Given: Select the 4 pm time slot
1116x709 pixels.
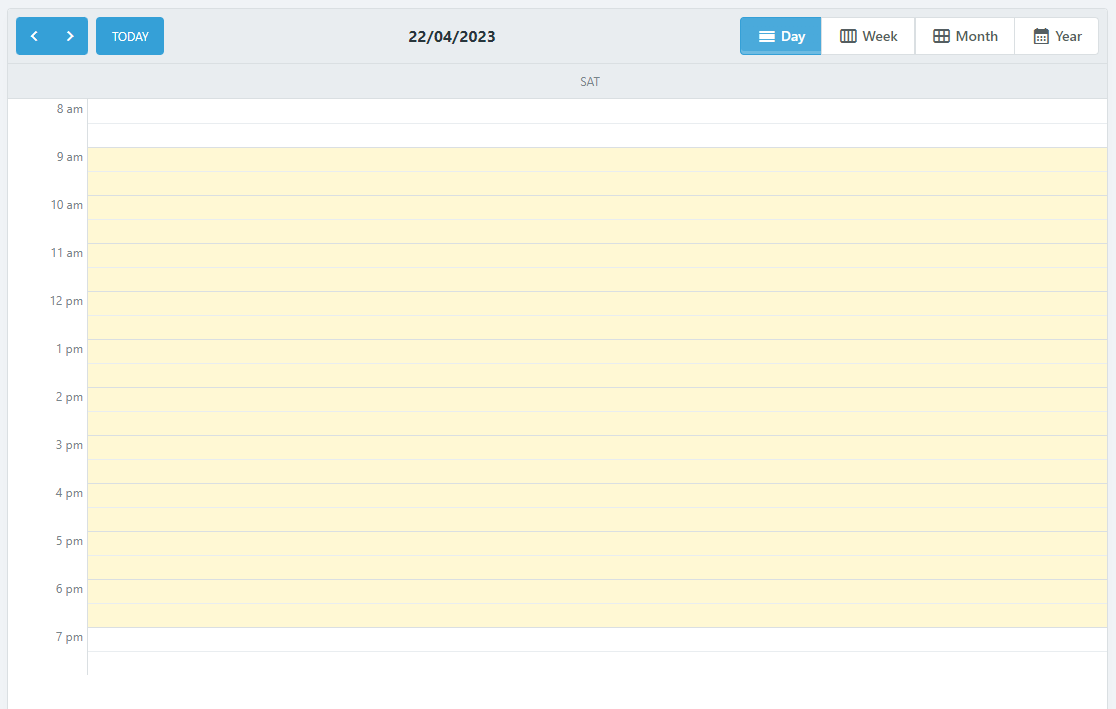Looking at the screenshot, I should (x=597, y=495).
